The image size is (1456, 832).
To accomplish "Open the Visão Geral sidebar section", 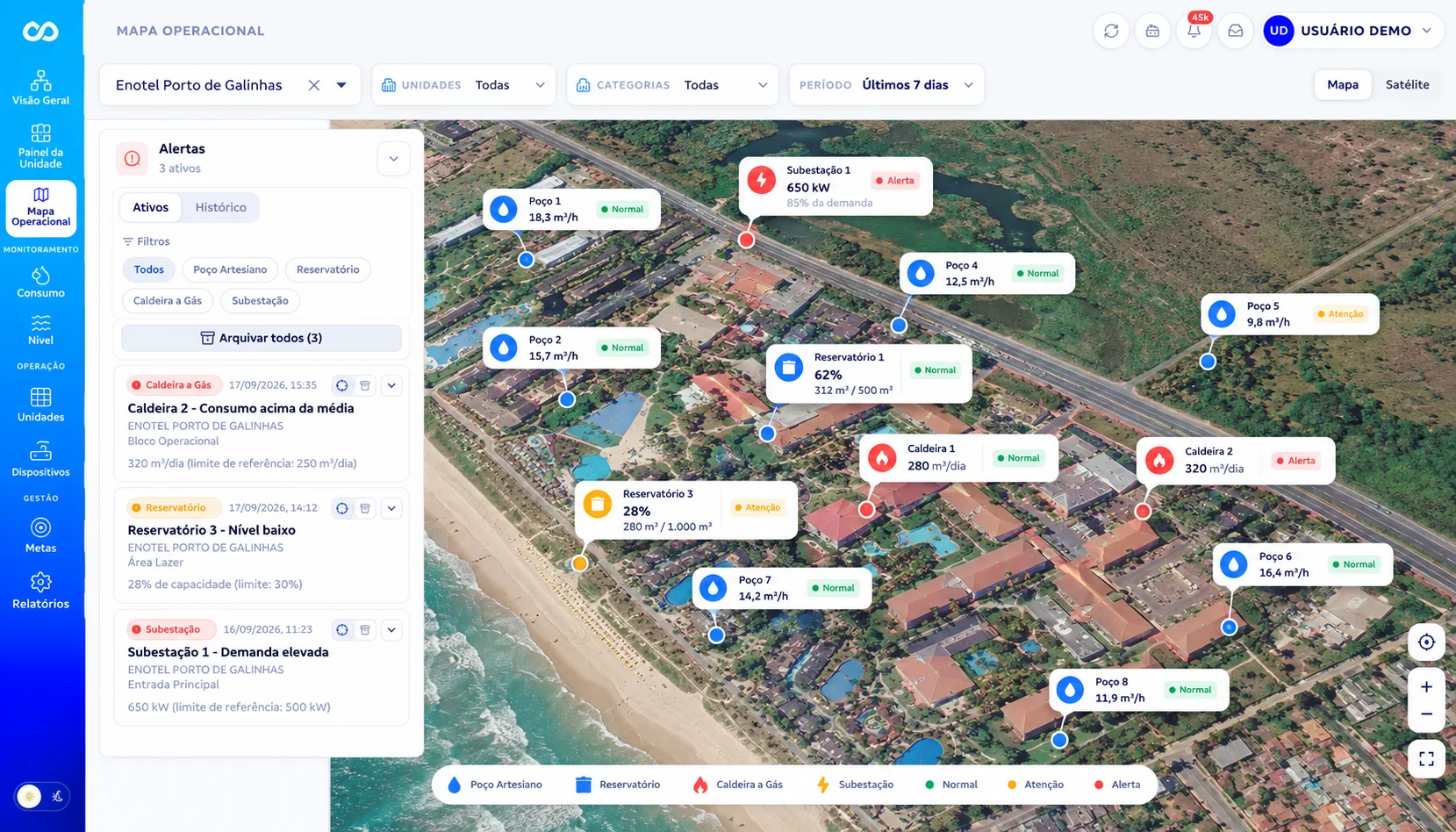I will coord(40,88).
